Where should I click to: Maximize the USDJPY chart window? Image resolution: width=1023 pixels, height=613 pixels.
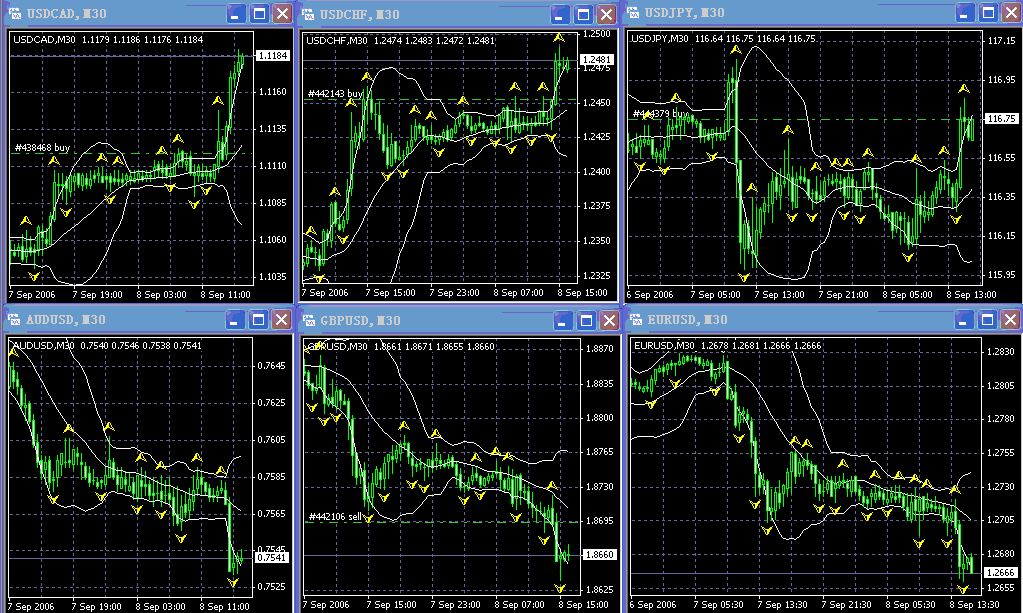tap(989, 12)
